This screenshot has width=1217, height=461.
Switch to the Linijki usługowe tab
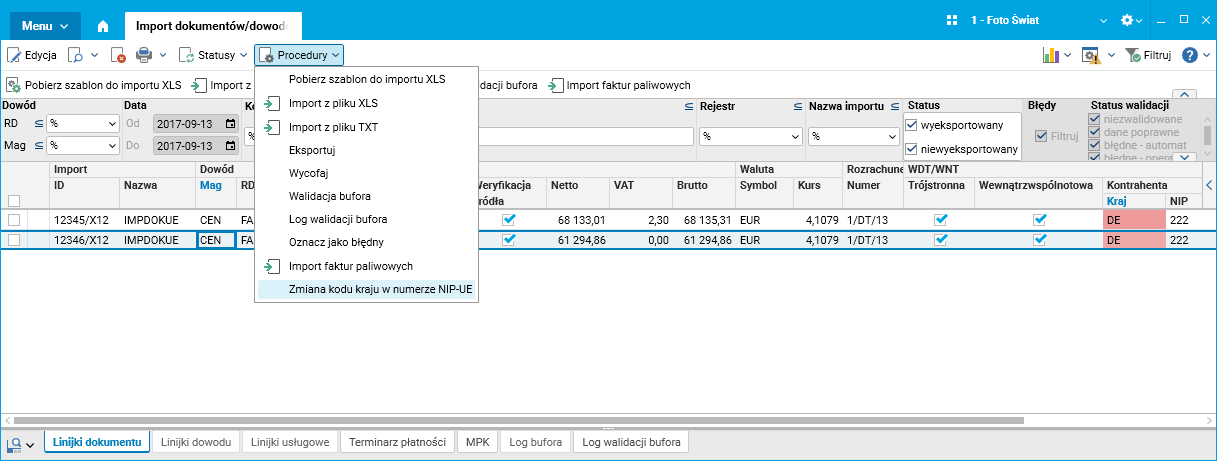pos(290,442)
